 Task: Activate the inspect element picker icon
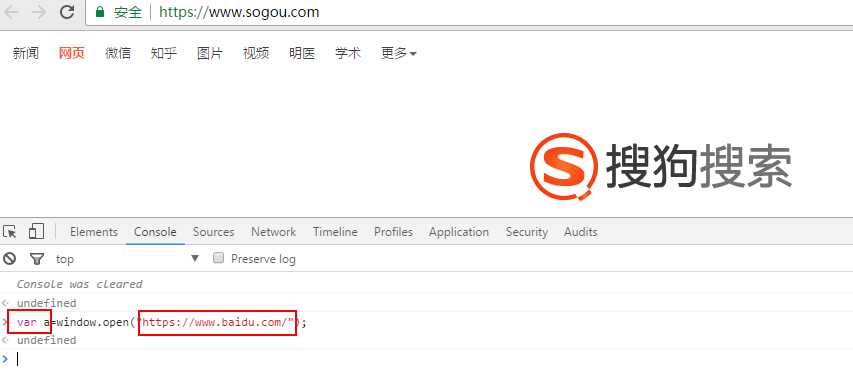tap(9, 232)
